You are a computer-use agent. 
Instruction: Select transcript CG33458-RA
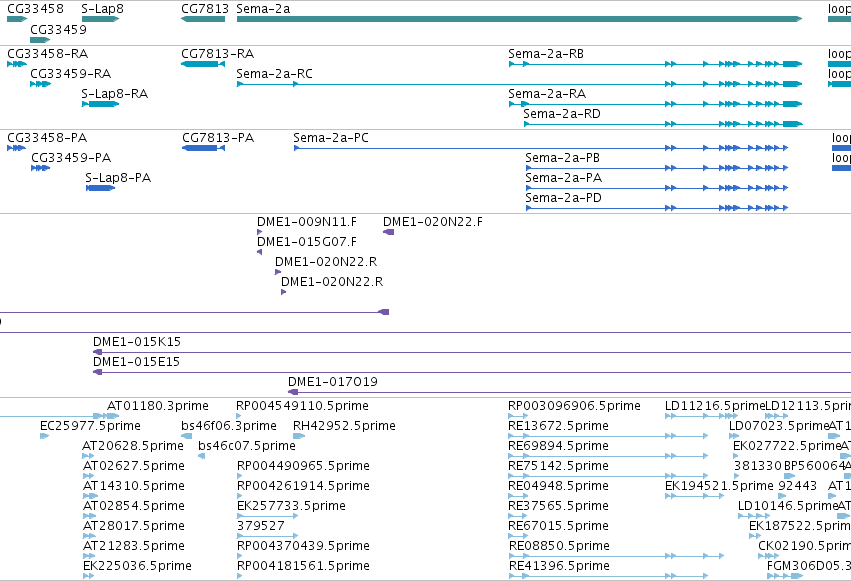(17, 64)
